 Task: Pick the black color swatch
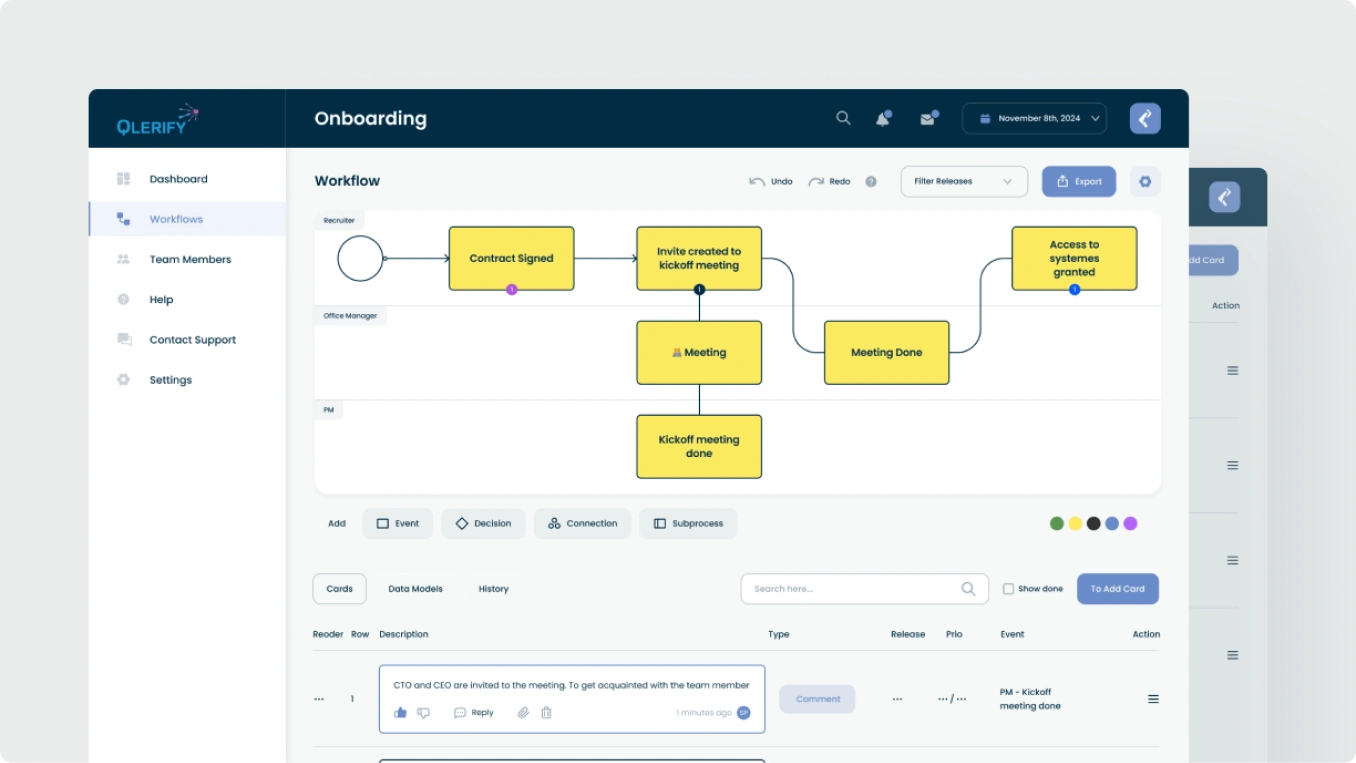coord(1093,523)
